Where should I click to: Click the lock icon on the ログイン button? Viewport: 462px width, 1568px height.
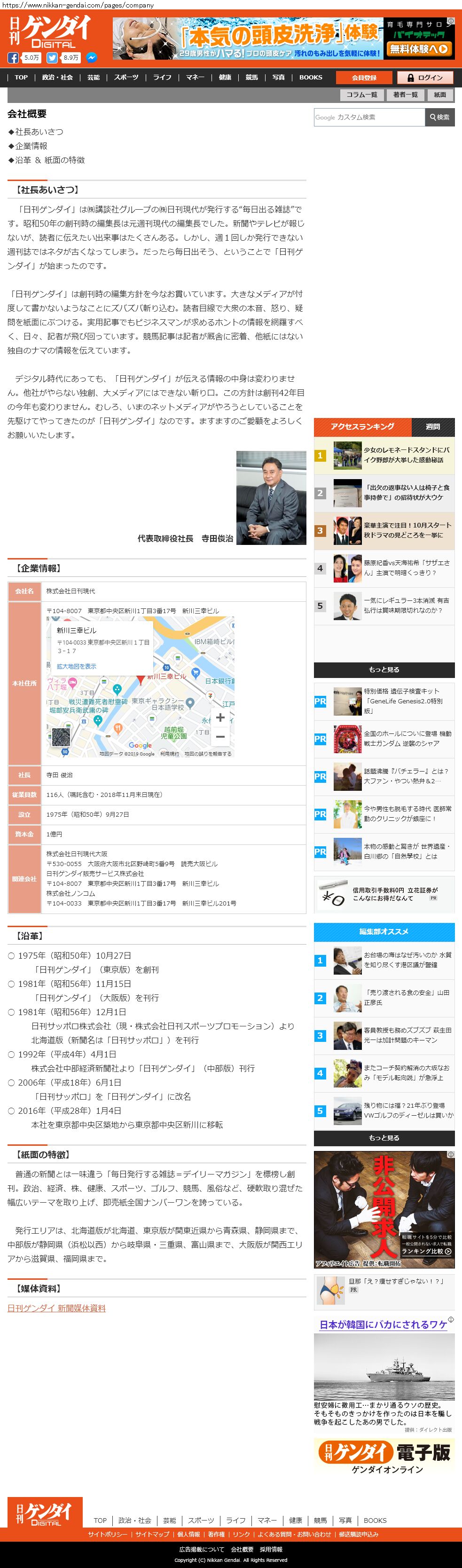(x=411, y=78)
